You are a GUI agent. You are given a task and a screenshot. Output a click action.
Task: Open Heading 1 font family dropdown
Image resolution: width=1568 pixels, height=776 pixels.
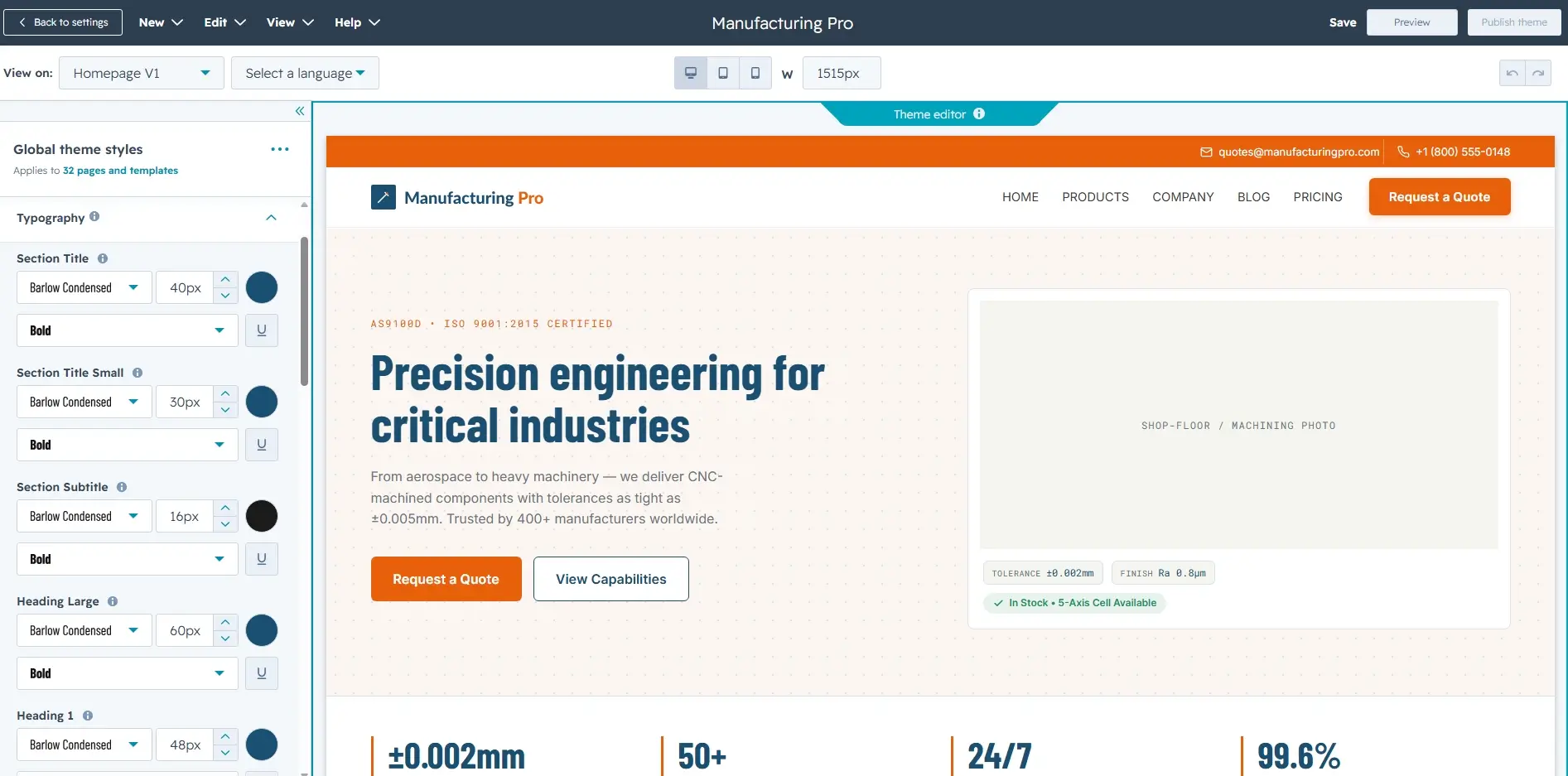click(84, 745)
